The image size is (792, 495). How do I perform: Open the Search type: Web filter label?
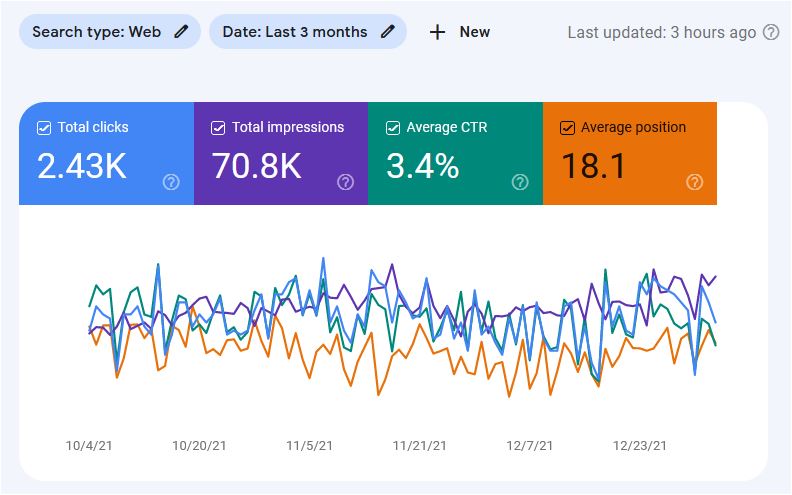(96, 32)
